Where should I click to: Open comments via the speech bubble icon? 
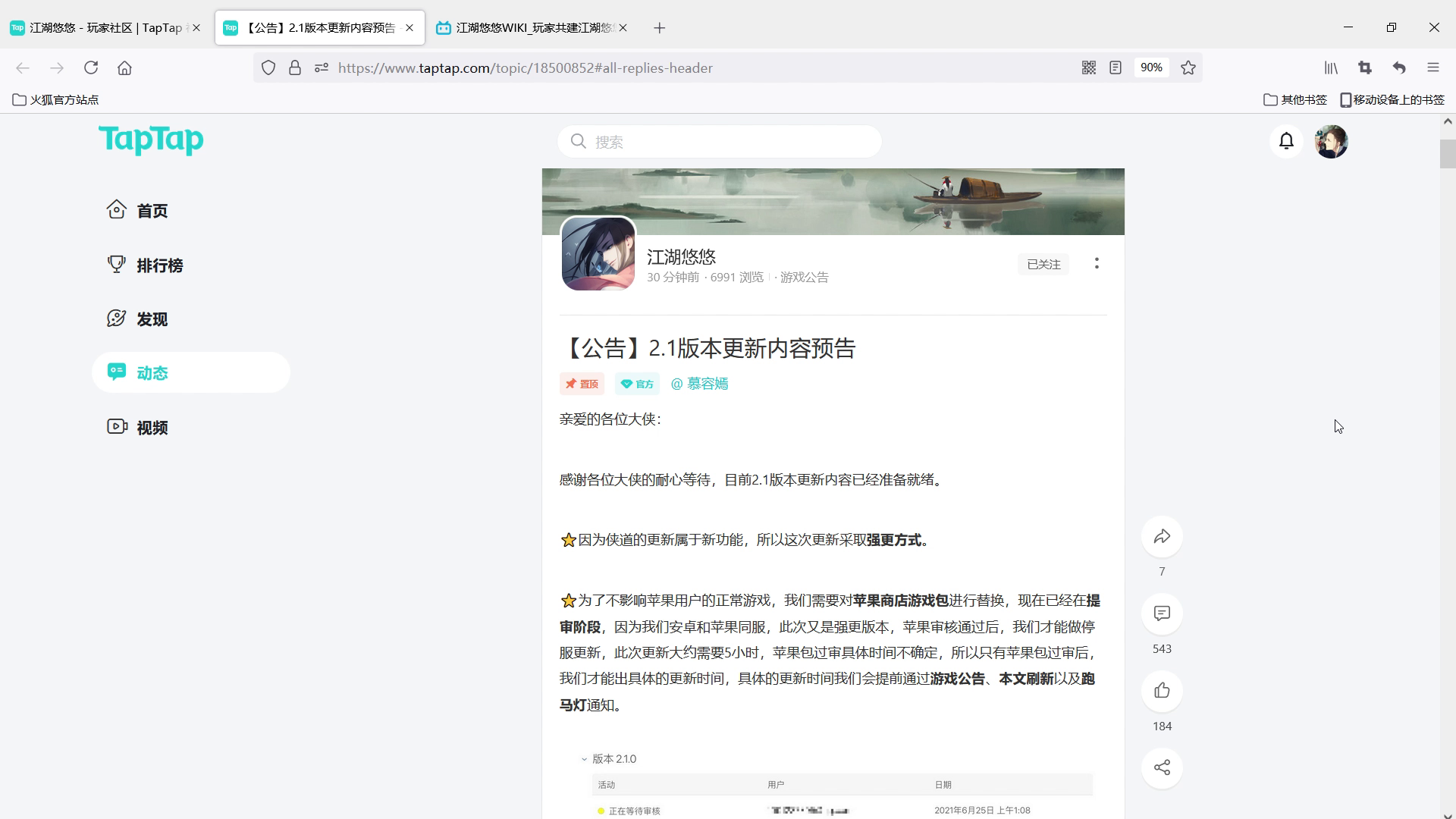click(x=1162, y=613)
